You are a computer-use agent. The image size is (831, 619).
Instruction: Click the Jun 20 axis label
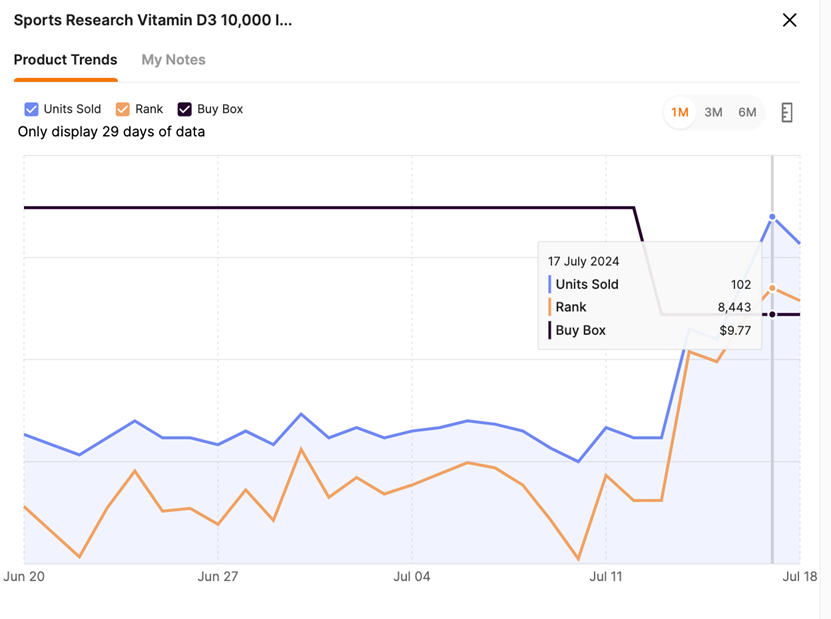(24, 577)
